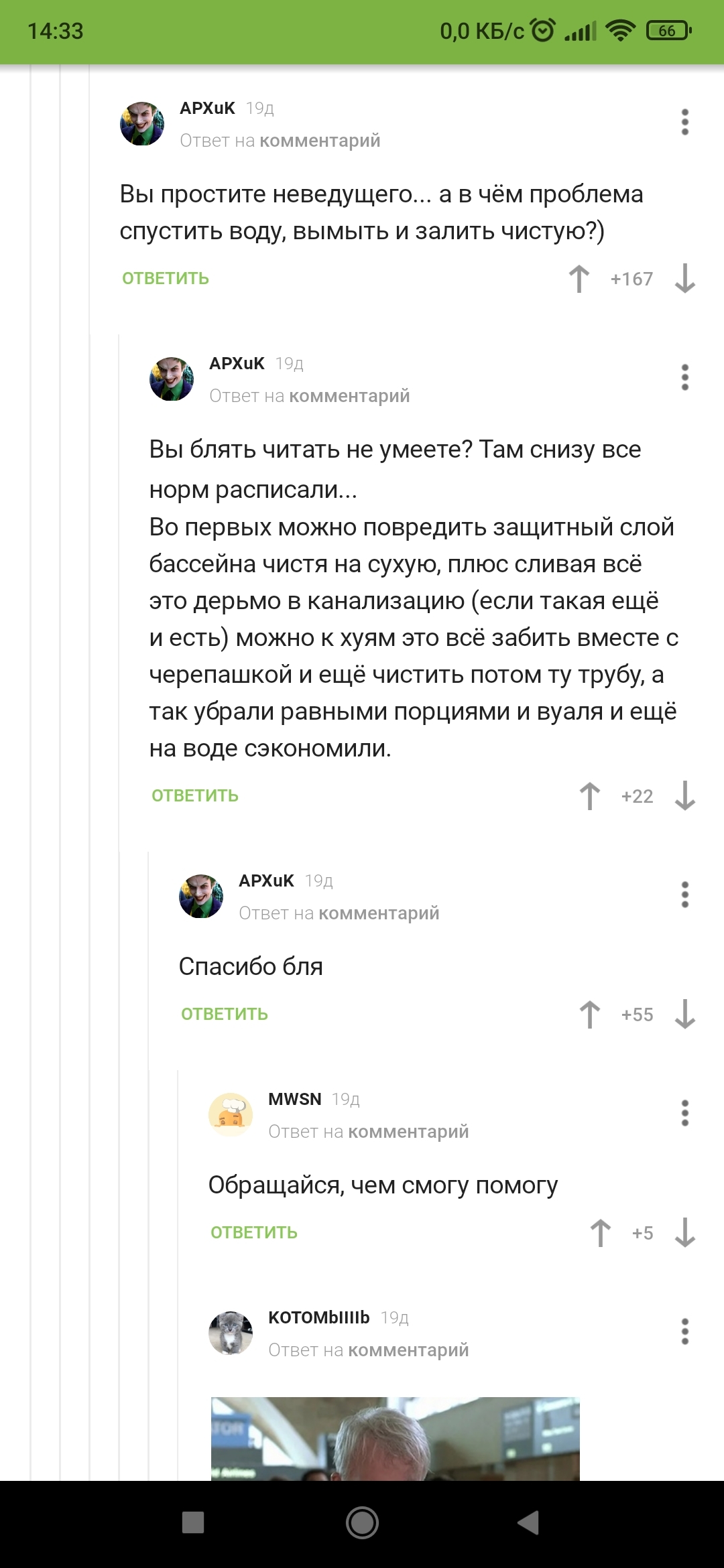Upvote the +167 comment about draining water

pyautogui.click(x=579, y=279)
